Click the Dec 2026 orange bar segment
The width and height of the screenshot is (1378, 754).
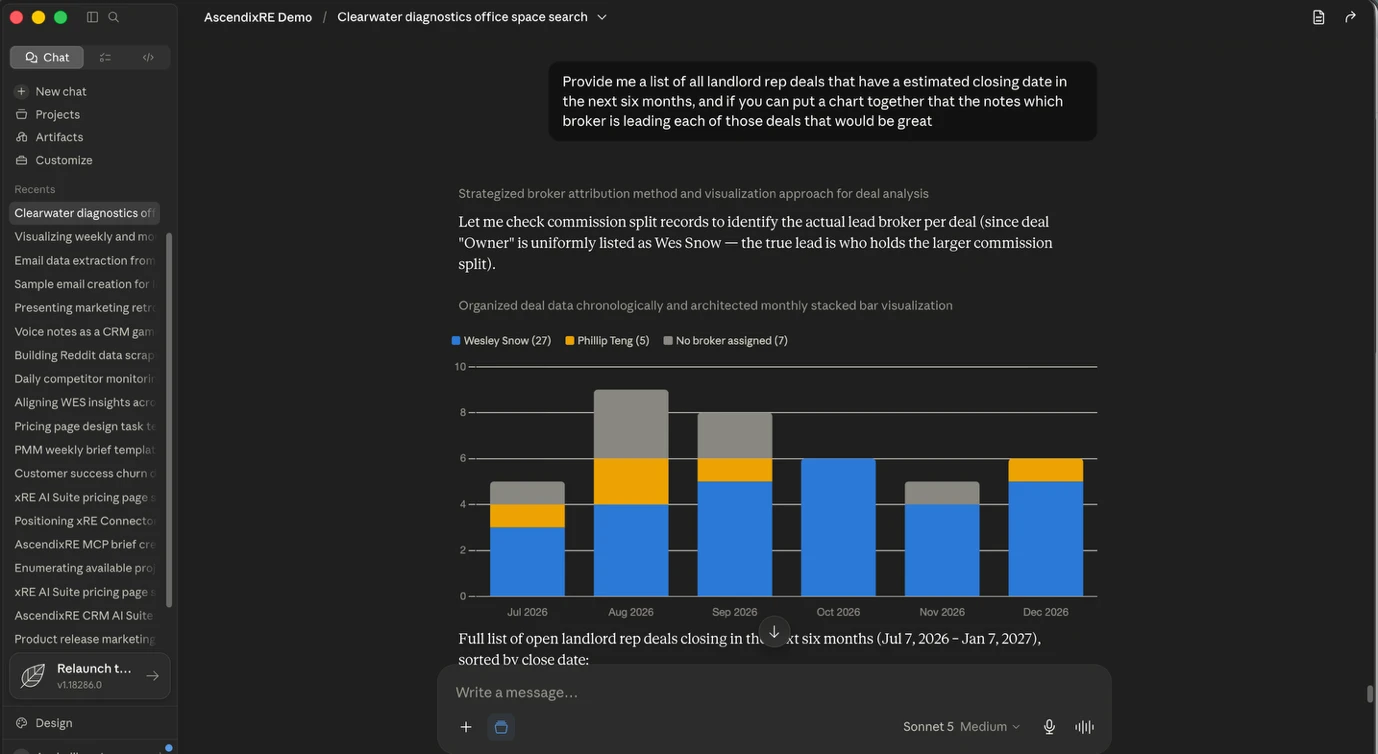1046,470
